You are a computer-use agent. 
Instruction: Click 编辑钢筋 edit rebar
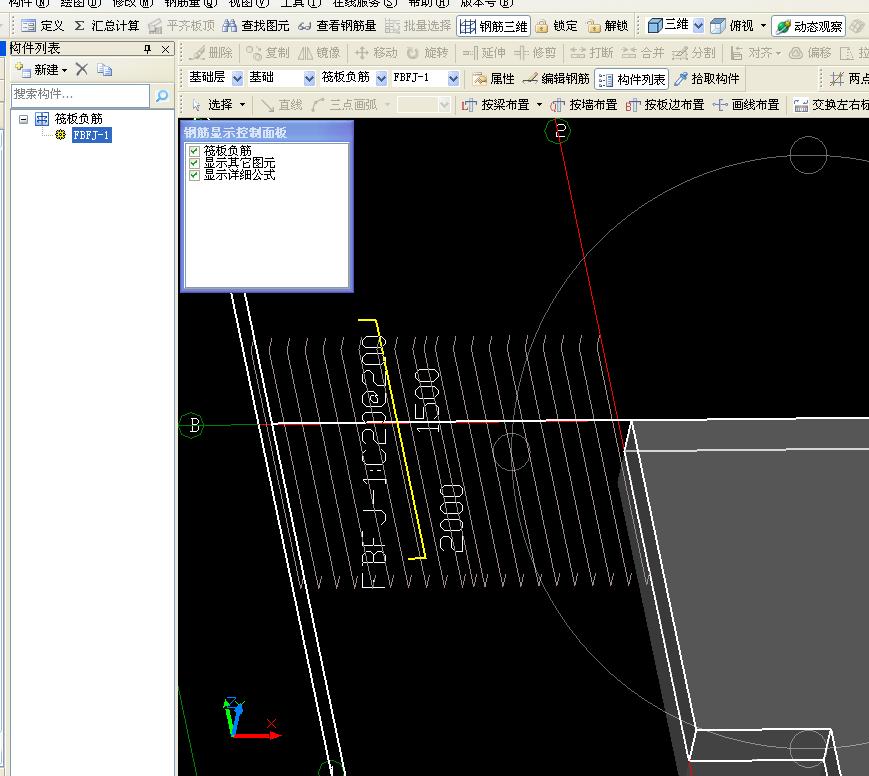pyautogui.click(x=555, y=79)
